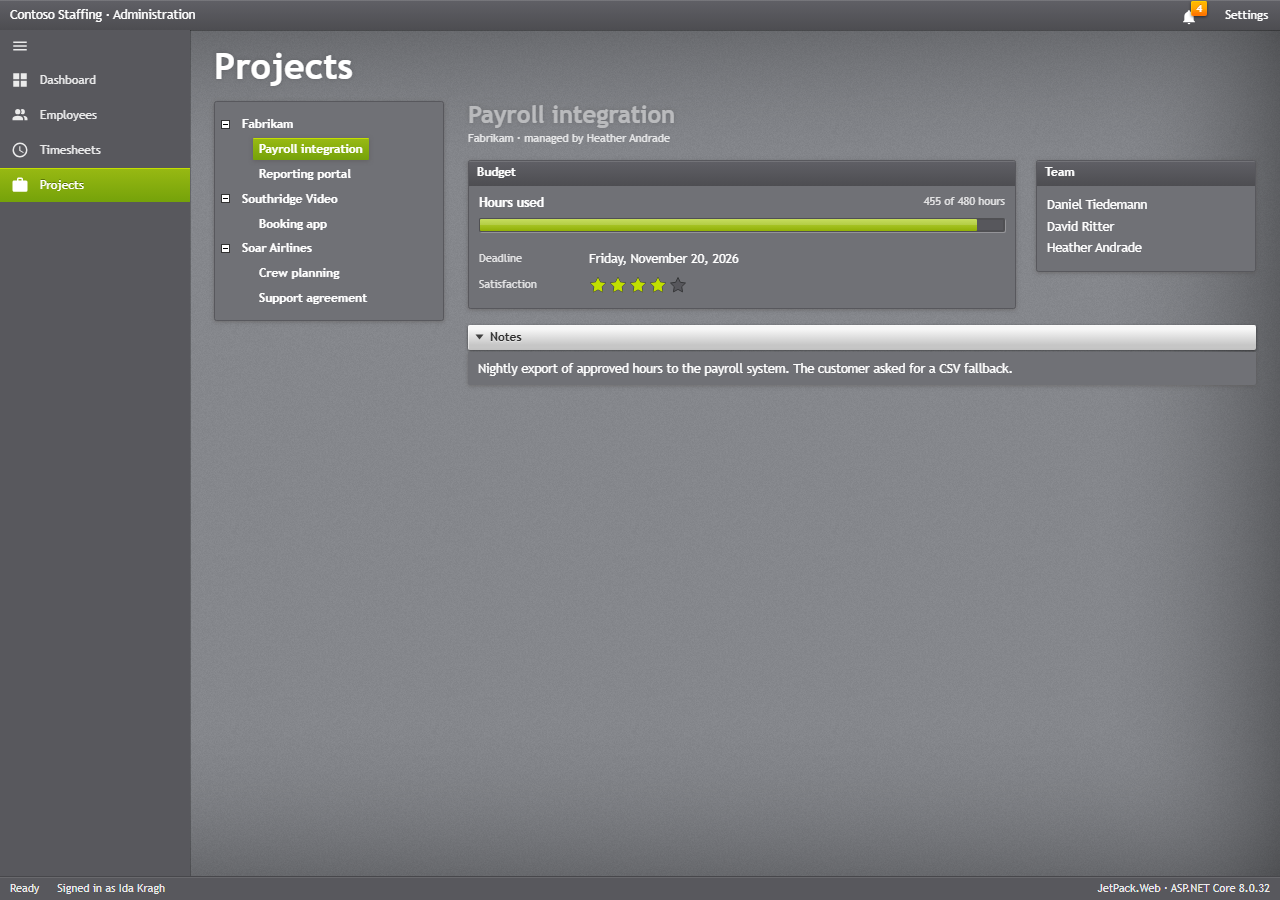Viewport: 1280px width, 900px height.
Task: Click the 'Signed in as Ida Kragh' status
Action: 111,888
